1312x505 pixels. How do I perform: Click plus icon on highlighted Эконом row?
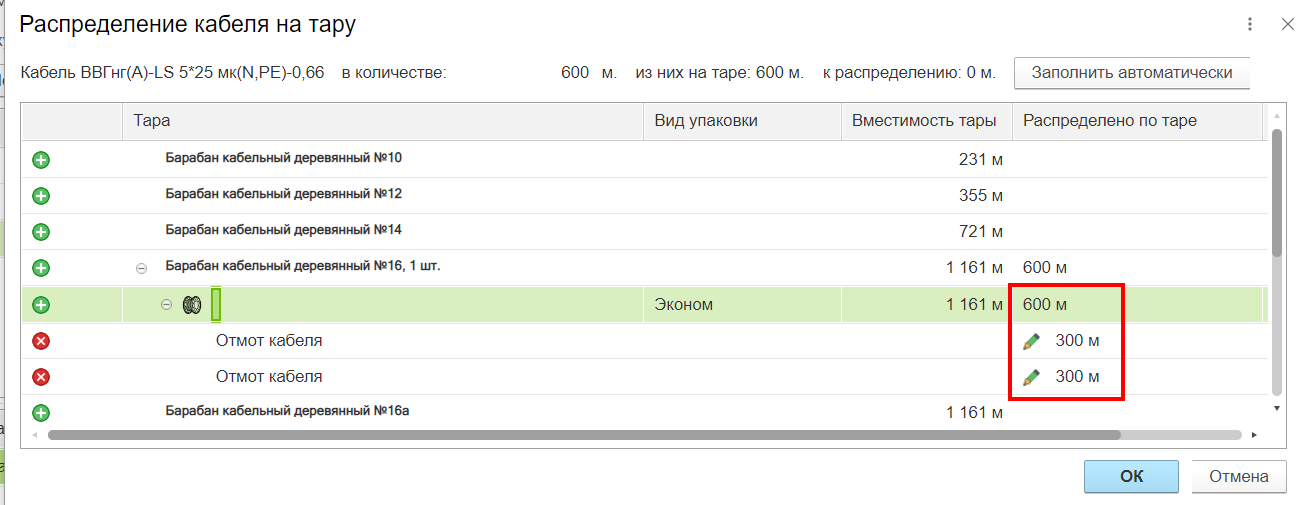[x=41, y=305]
